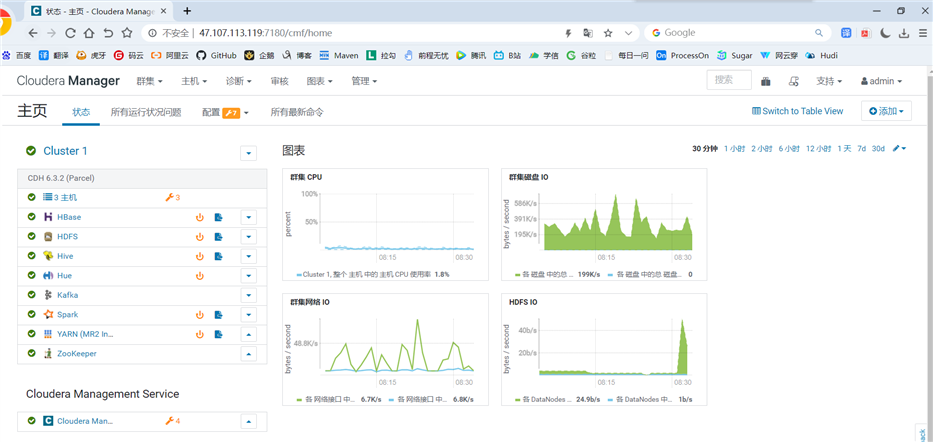Click Switch to Table View link
Image resolution: width=933 pixels, height=442 pixels.
click(797, 111)
